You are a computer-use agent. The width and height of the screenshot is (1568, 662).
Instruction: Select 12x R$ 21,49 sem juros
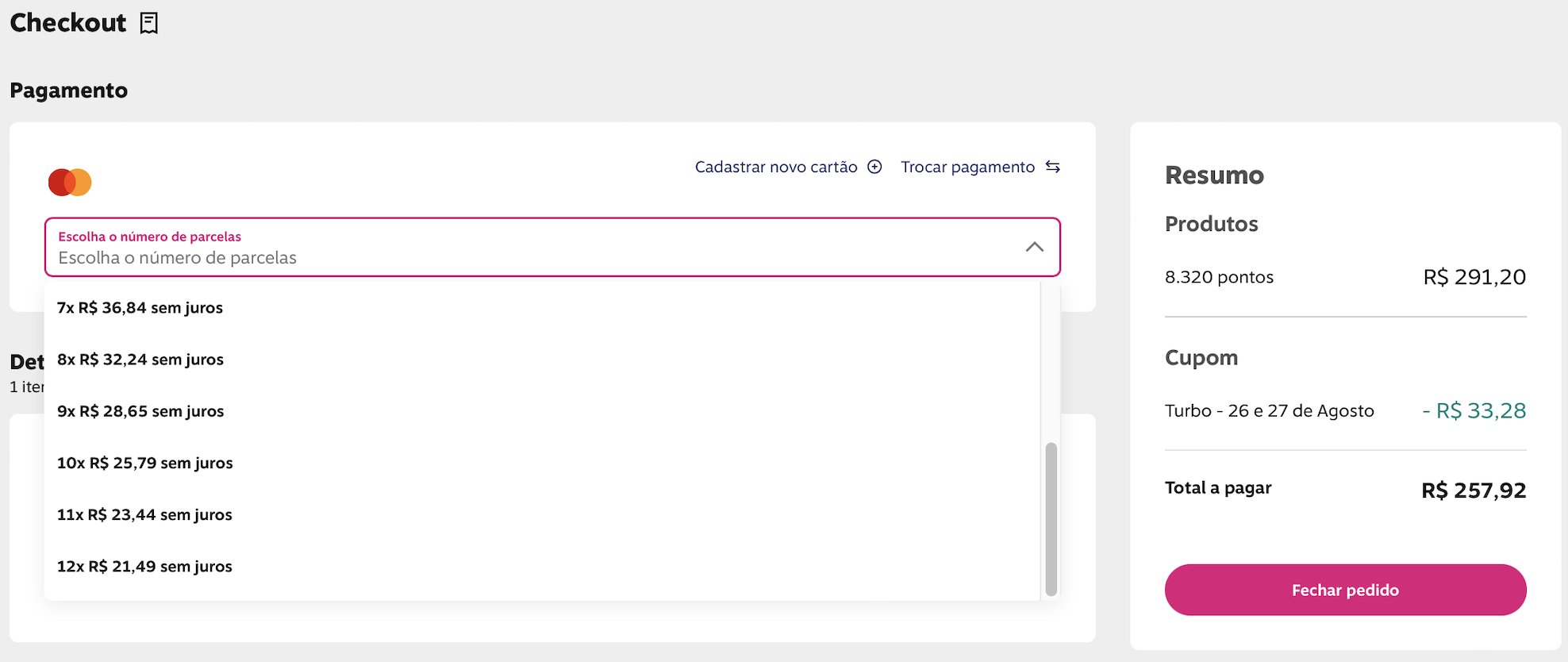tap(144, 566)
